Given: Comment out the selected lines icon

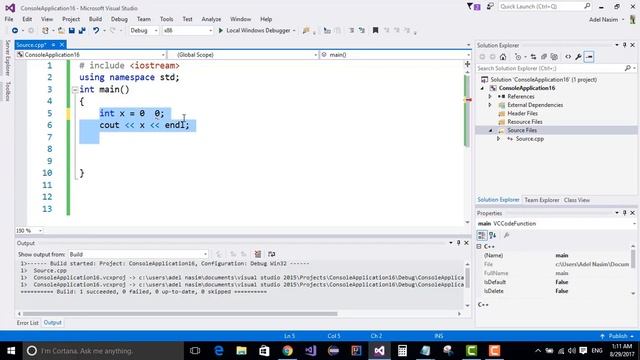Looking at the screenshot, I should [x=351, y=30].
